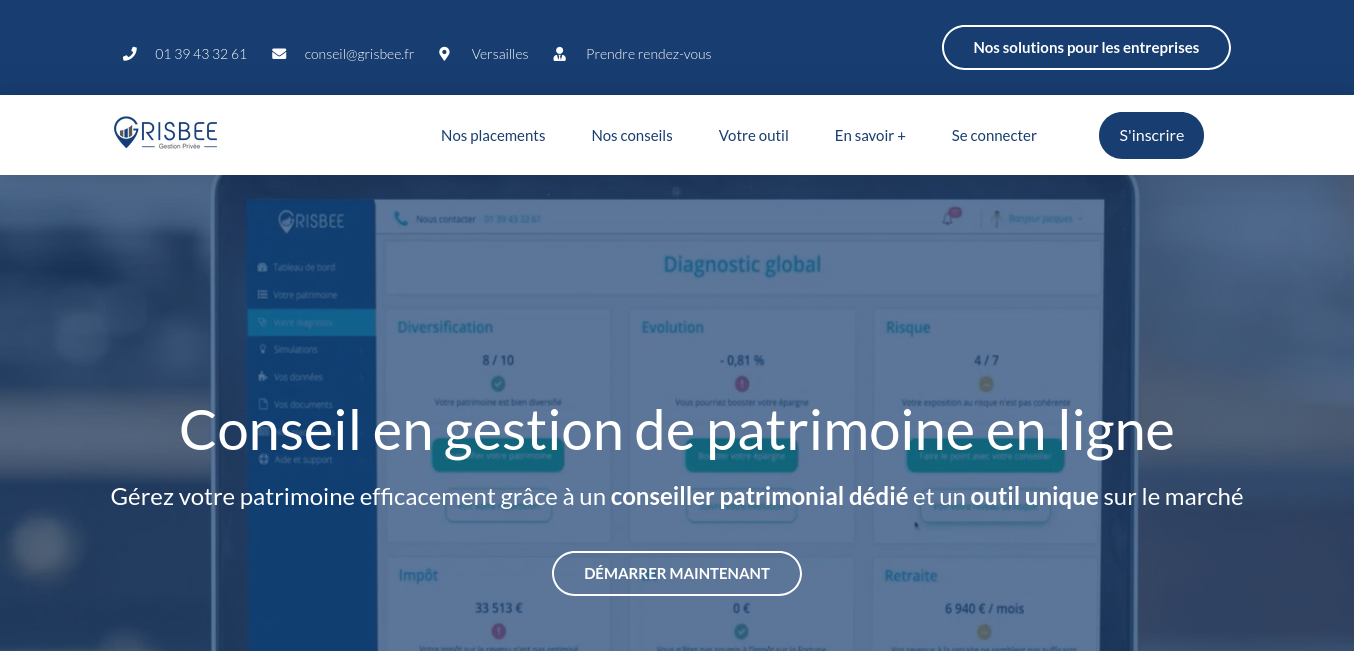
Task: Select Se connecter in navigation
Action: [994, 136]
